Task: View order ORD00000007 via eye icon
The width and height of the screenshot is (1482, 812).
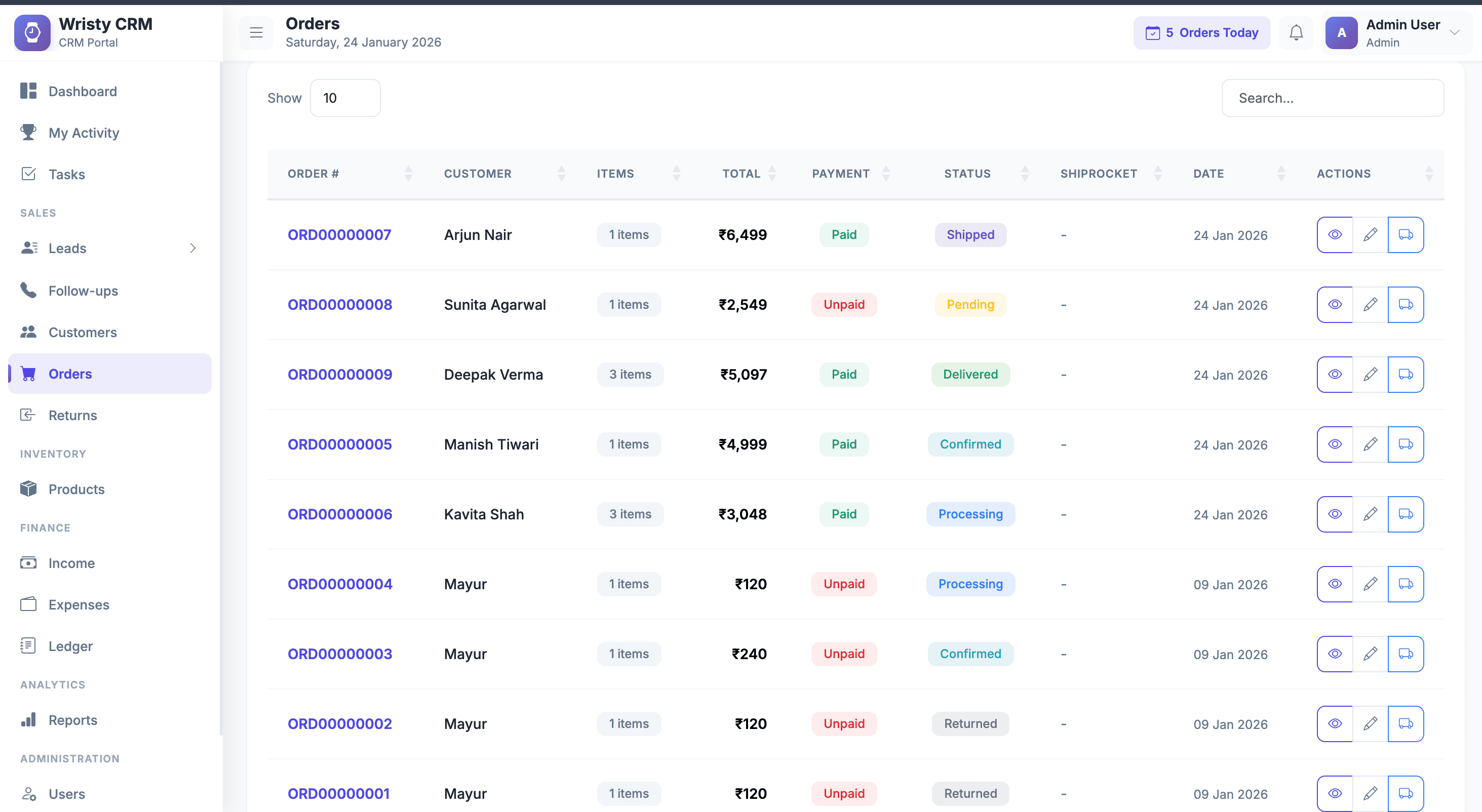Action: 1335,234
